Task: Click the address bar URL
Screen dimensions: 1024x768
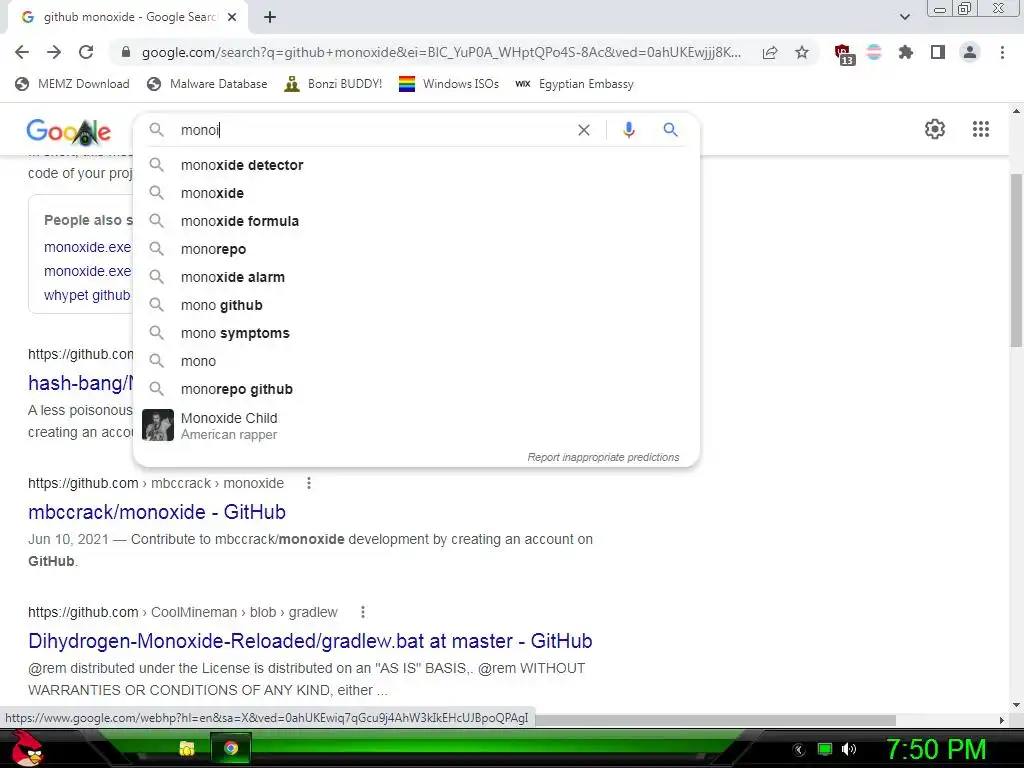Action: [441, 53]
